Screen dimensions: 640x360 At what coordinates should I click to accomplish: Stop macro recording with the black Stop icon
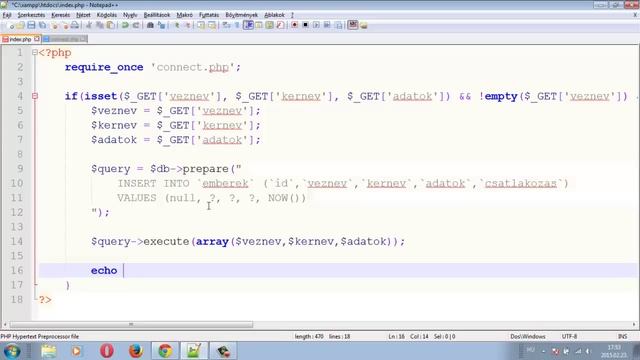tap(305, 25)
